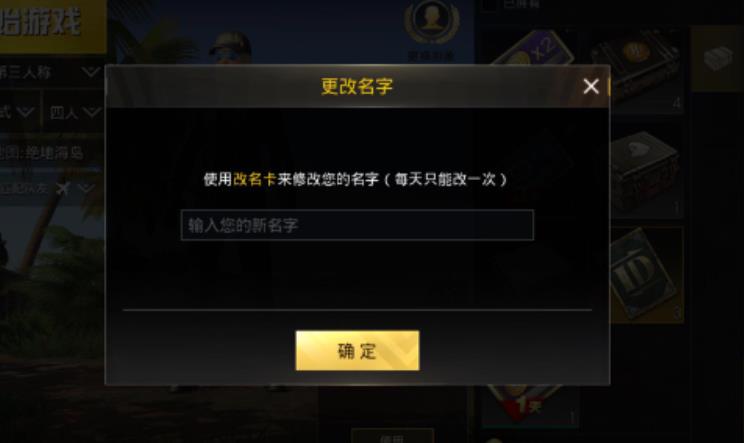Open the 四人 squad size dropdown
This screenshot has height=443, width=744.
[x=74, y=112]
